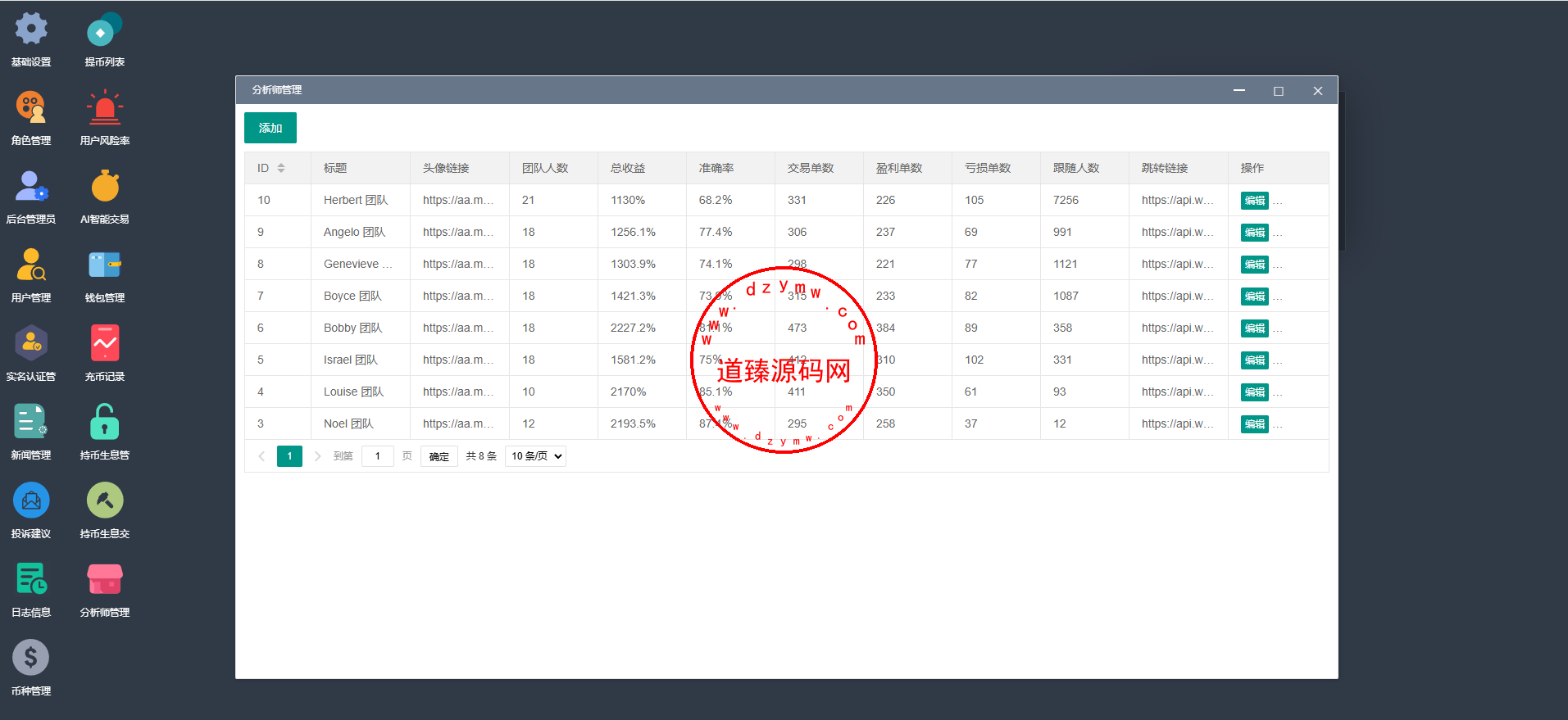
Task: Click total return value 1130%
Action: click(x=628, y=200)
